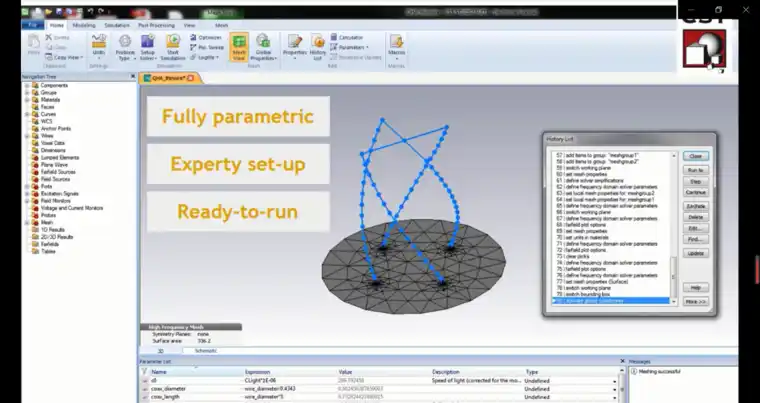Image resolution: width=760 pixels, height=403 pixels.
Task: Switch to the Post Processing ribbon tab
Action: pos(156,25)
